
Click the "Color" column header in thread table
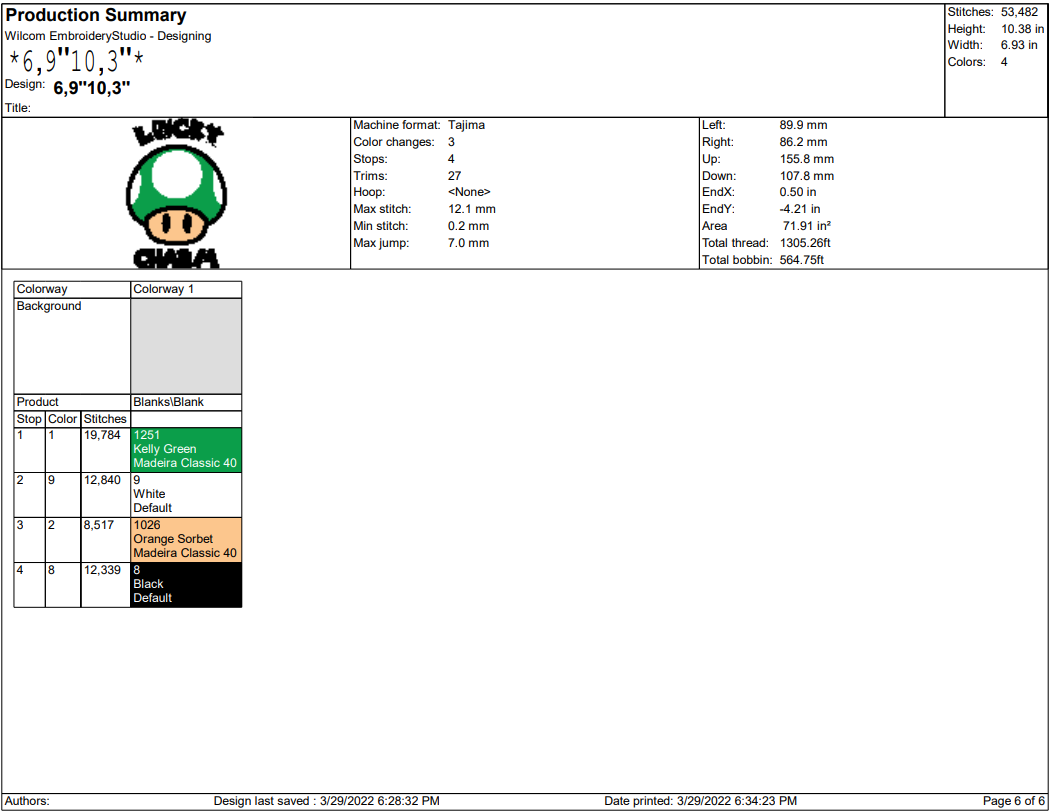pos(63,419)
